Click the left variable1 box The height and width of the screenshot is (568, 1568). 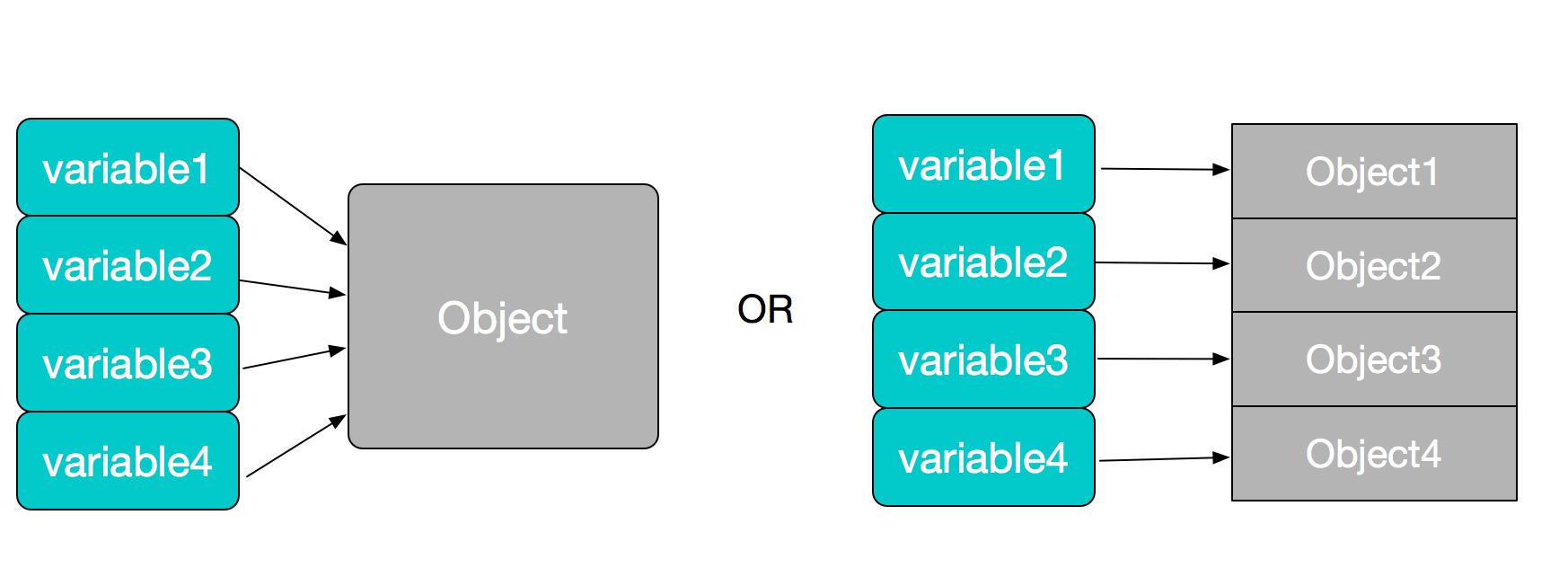click(x=128, y=167)
